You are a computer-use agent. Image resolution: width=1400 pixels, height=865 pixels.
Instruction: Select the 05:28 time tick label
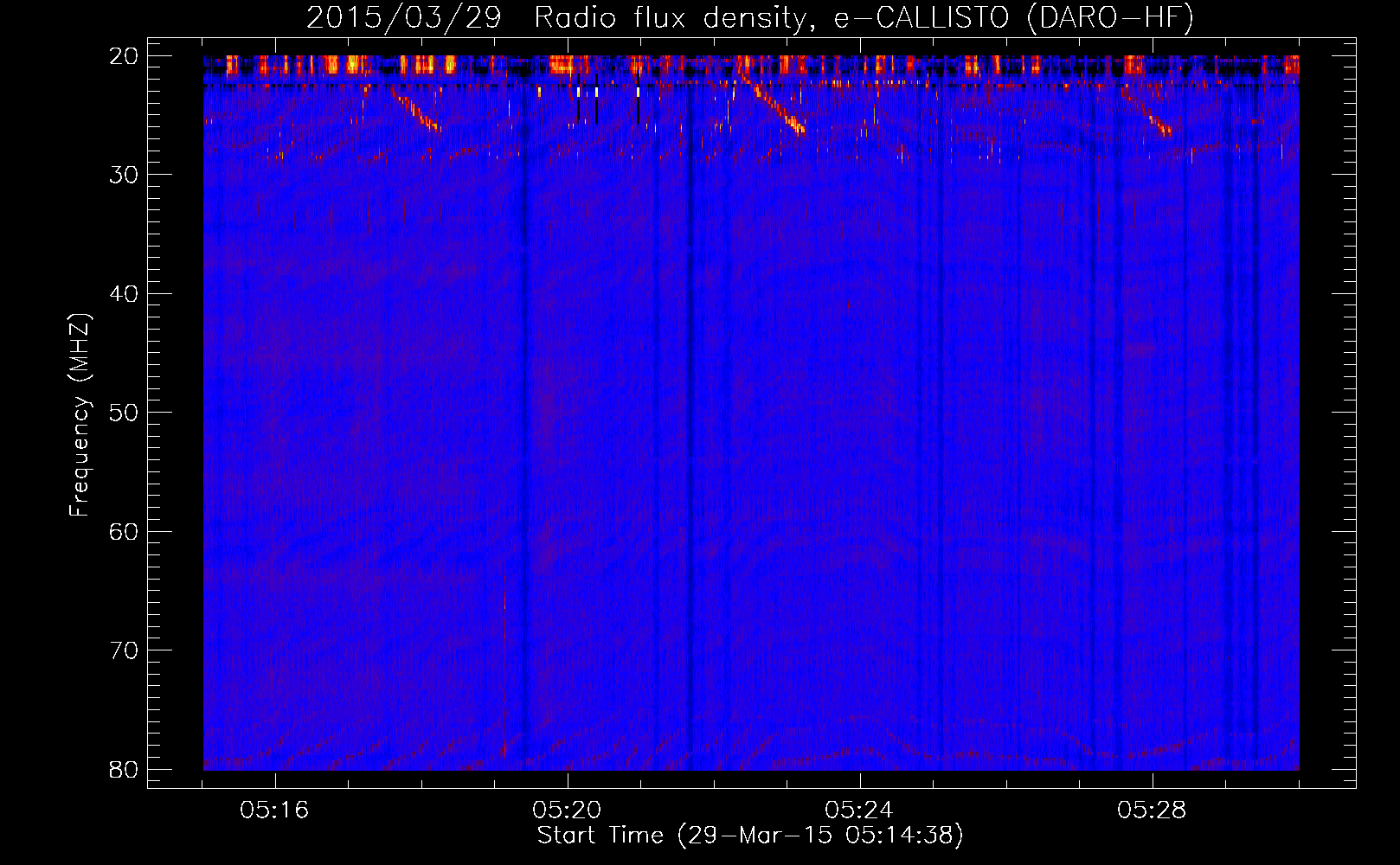point(1152,811)
